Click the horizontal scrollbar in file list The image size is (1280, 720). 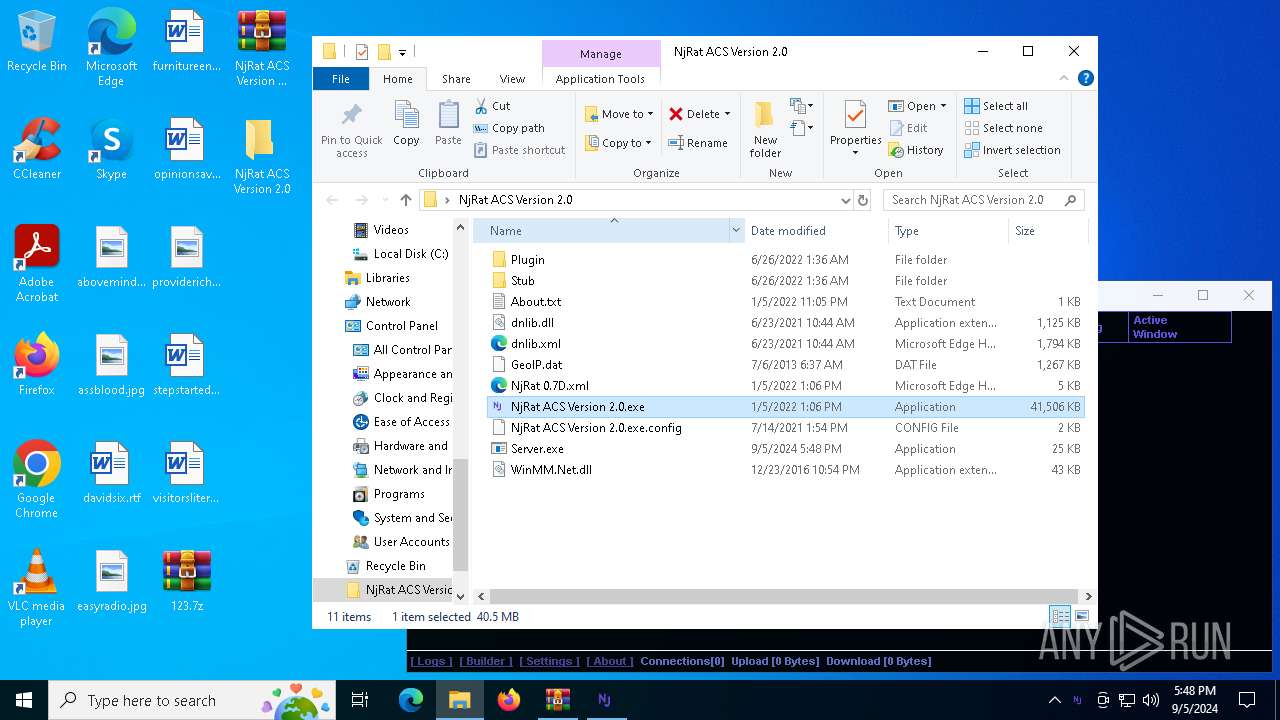(783, 597)
